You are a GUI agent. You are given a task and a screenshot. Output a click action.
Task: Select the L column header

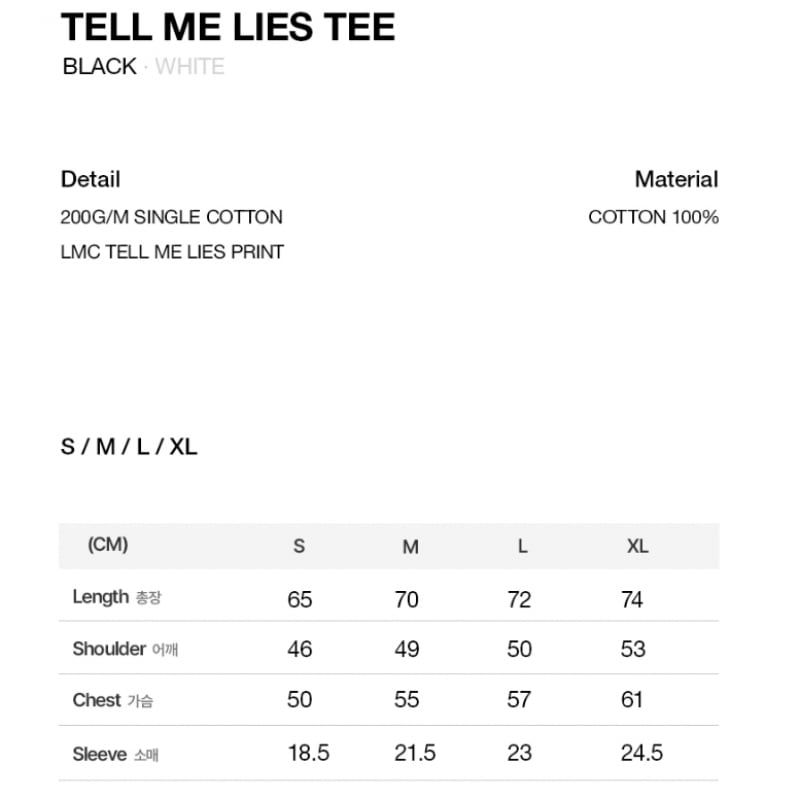(522, 546)
